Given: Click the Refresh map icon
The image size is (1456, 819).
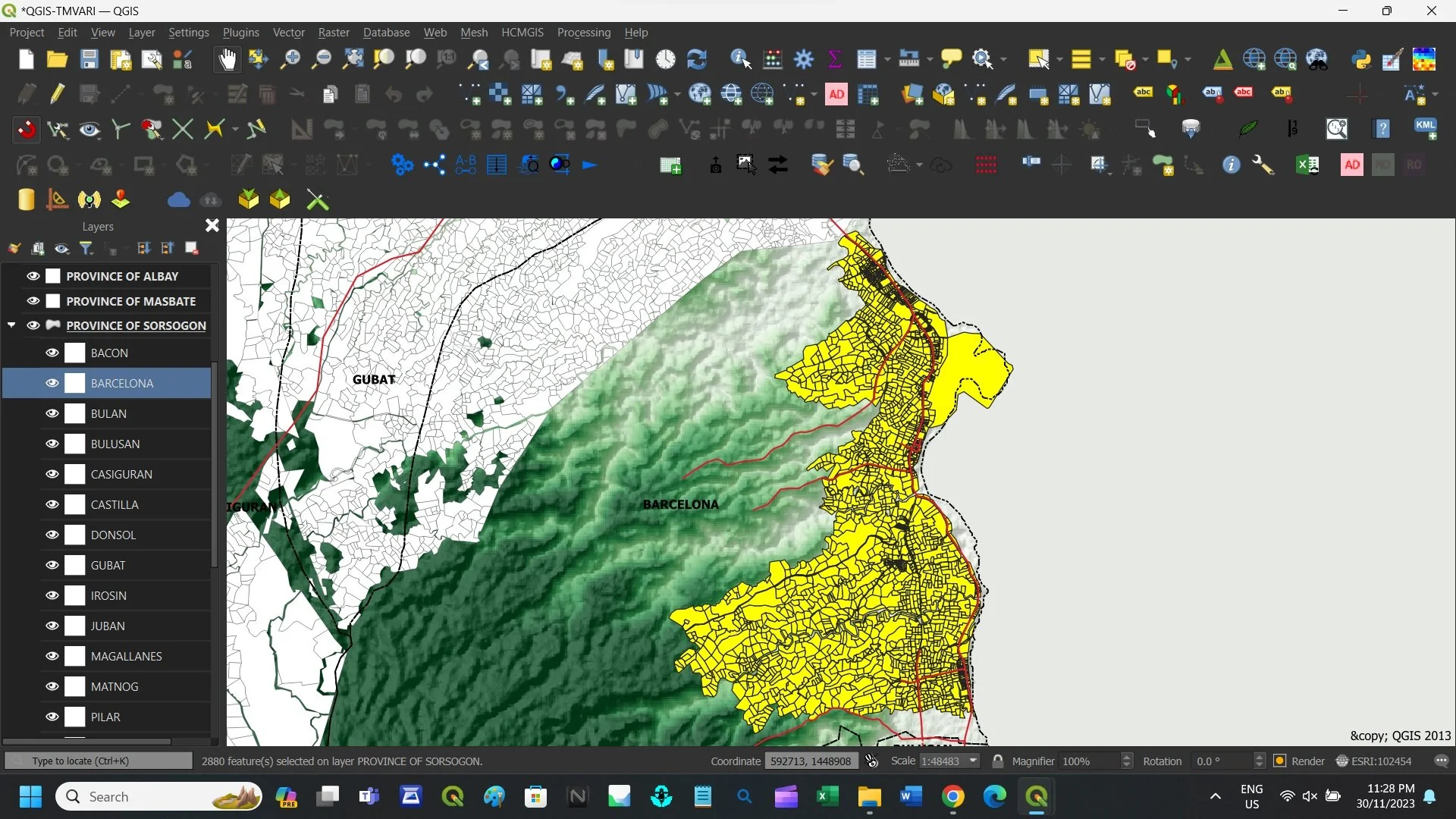Looking at the screenshot, I should [696, 59].
